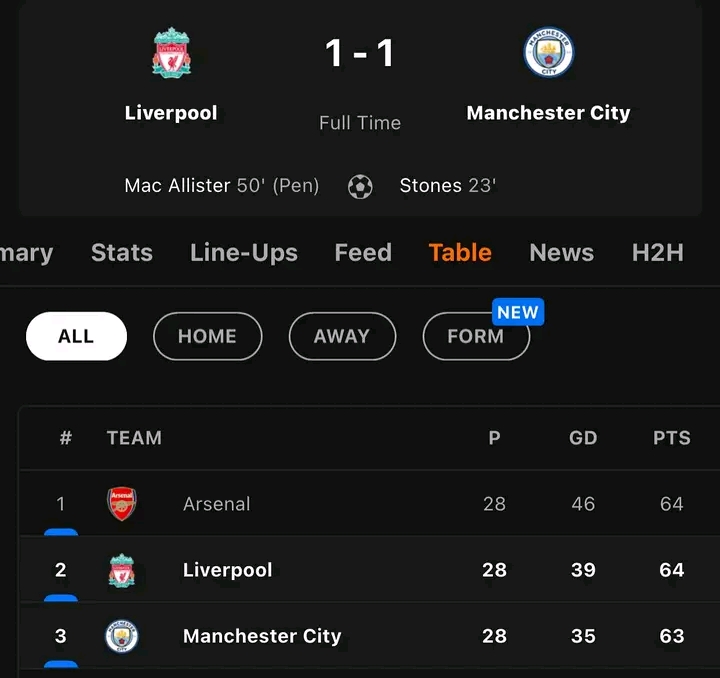The width and height of the screenshot is (720, 678).
Task: Sort table by GD column header
Action: coord(583,438)
